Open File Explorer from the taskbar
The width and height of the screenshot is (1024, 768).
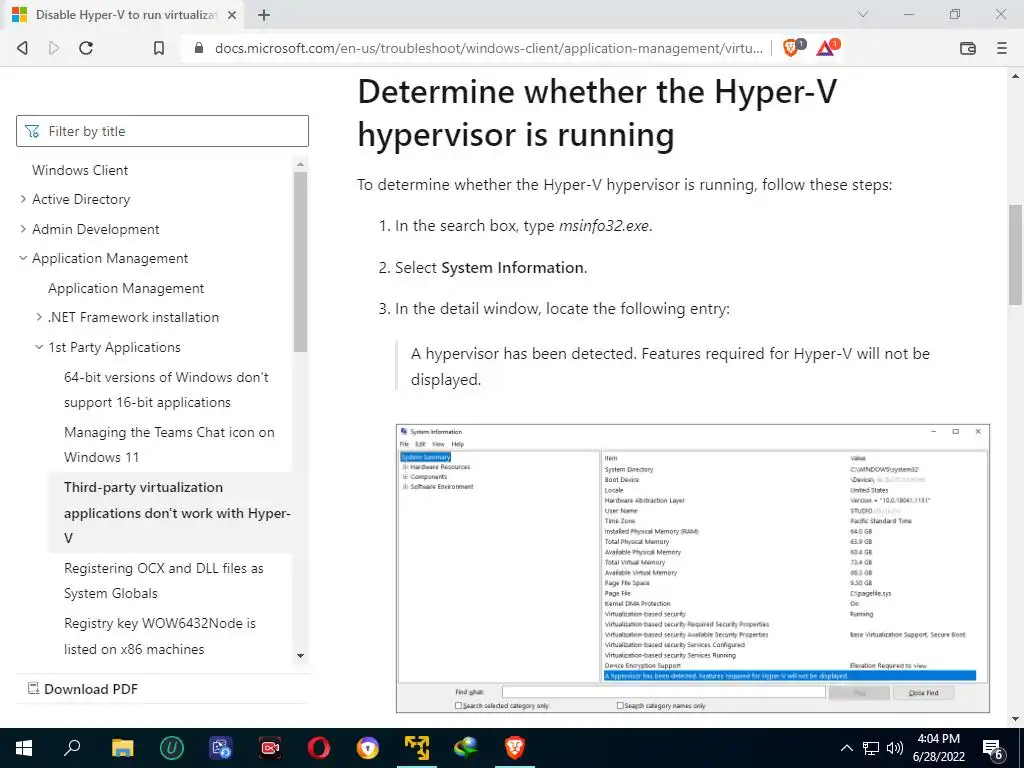coord(122,748)
